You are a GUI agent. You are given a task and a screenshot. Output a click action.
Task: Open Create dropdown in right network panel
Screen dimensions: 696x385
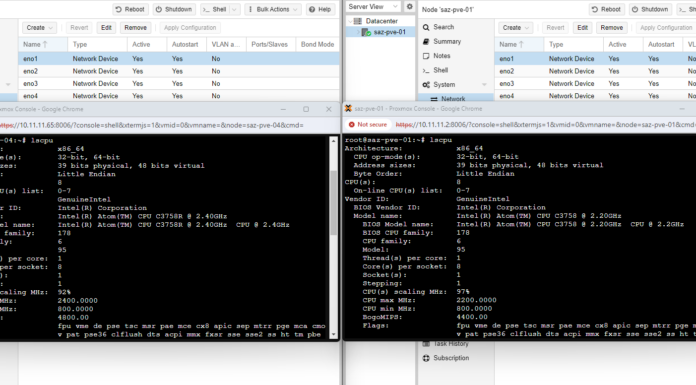(515, 28)
